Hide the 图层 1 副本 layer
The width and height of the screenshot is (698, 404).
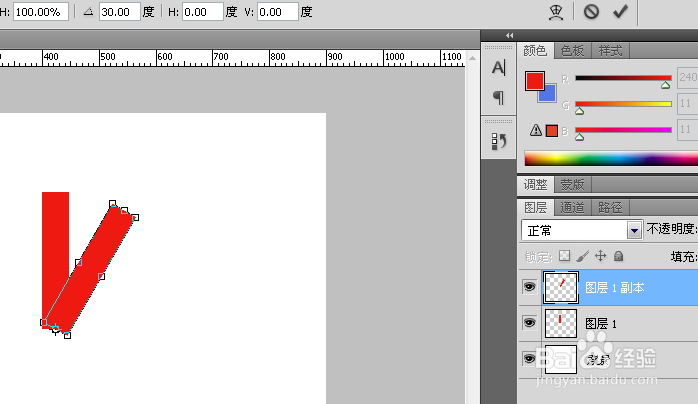(x=529, y=287)
